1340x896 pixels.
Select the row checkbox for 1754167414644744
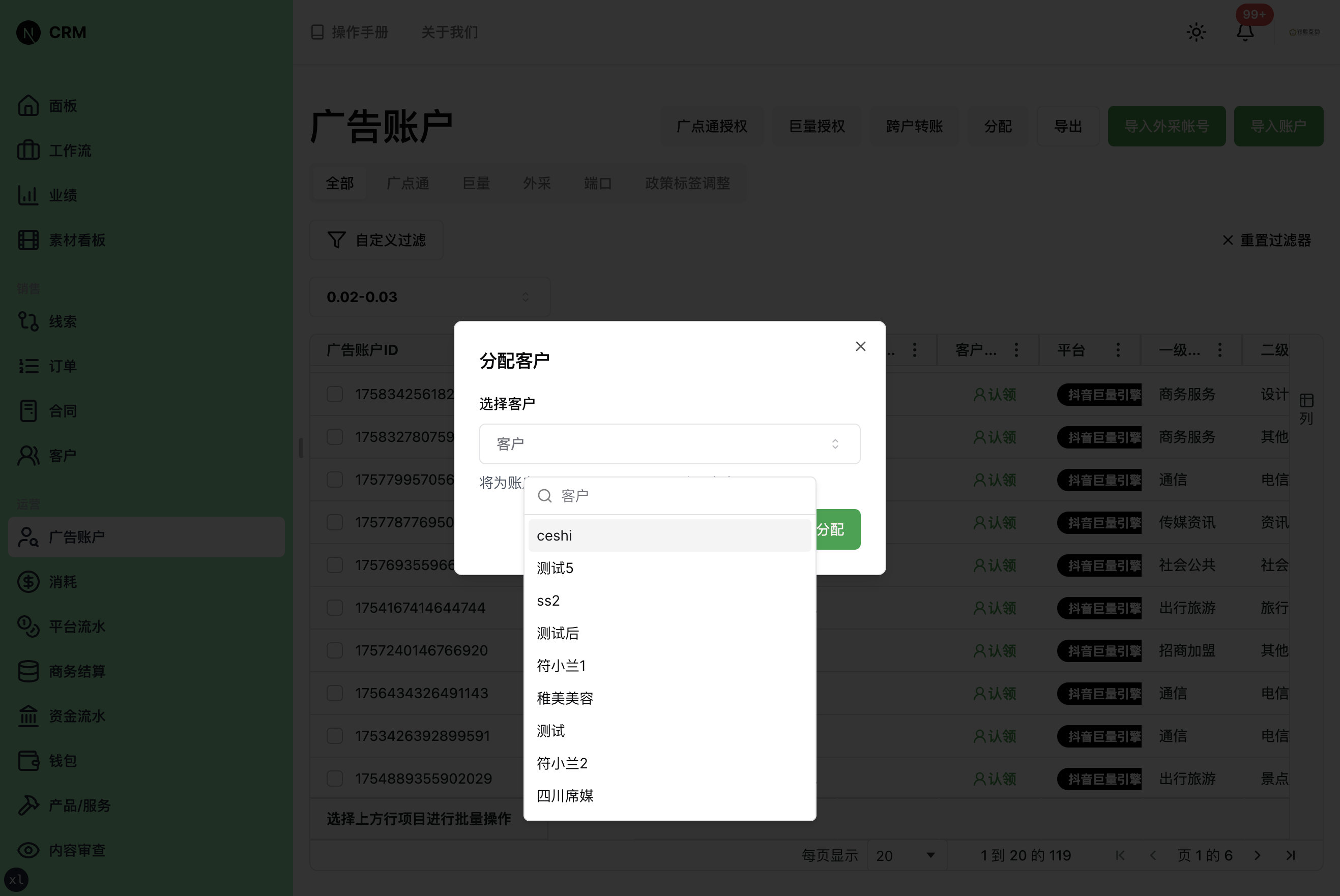(334, 608)
